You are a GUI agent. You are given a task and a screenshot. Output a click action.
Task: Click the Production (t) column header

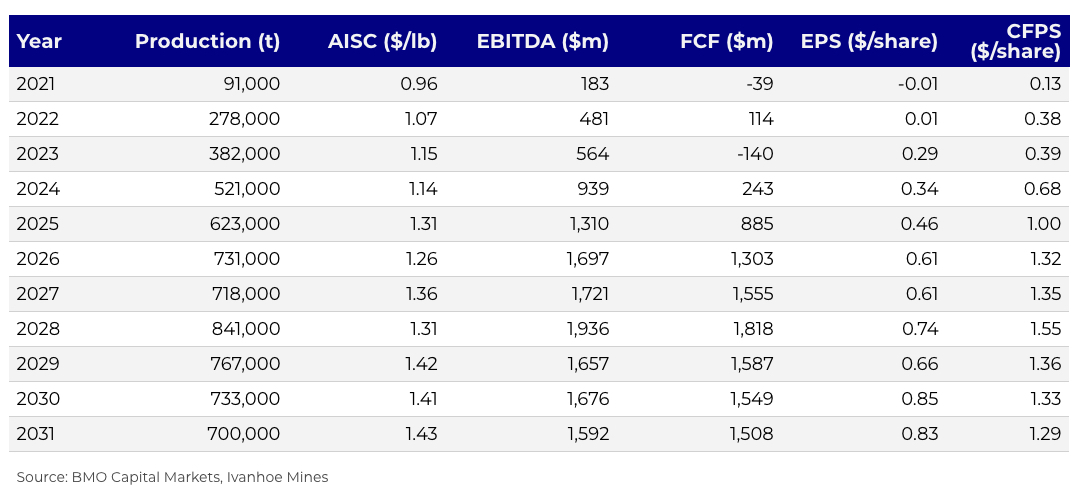[207, 41]
